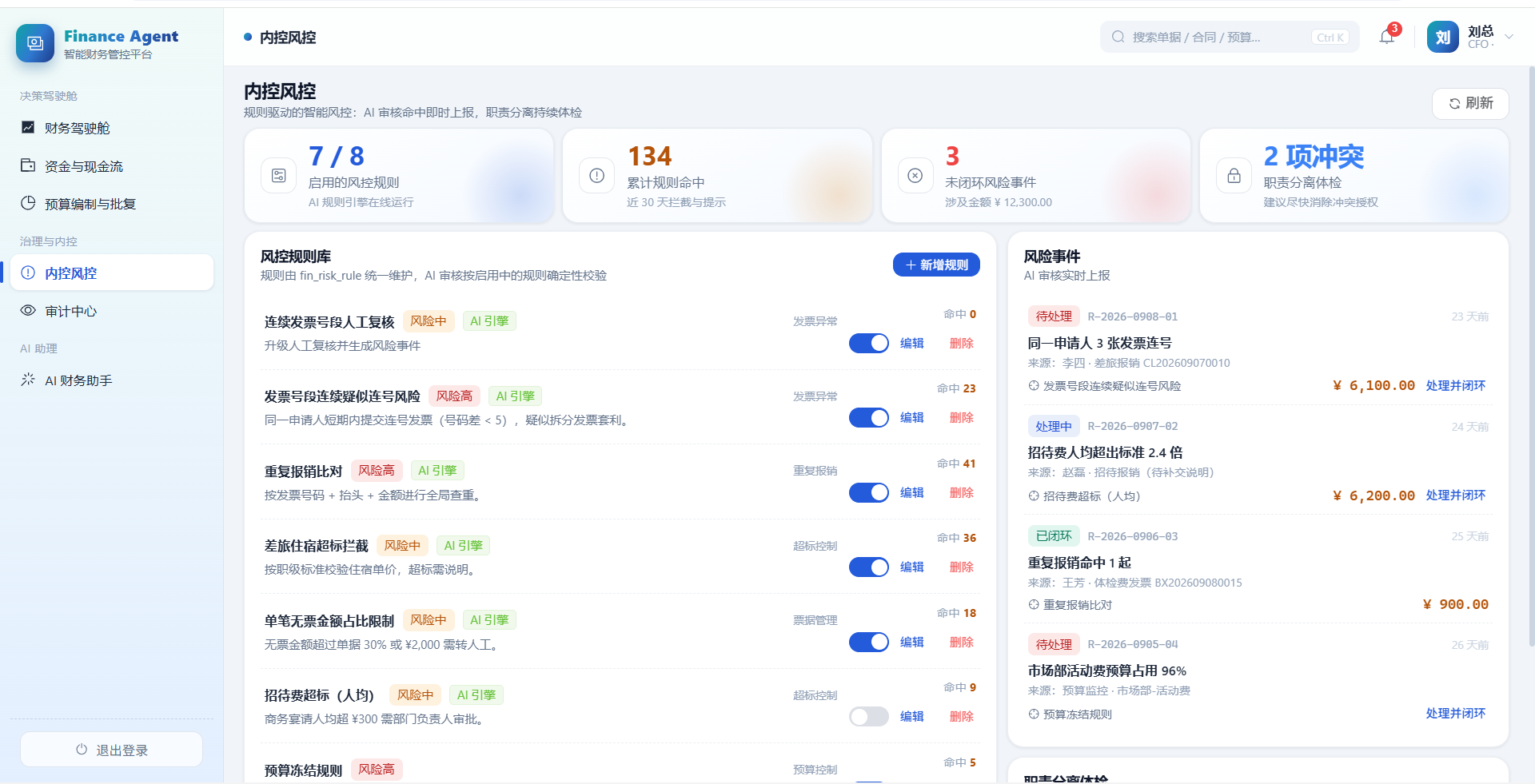
Task: Open 审计中心 in the sidebar
Action: [x=112, y=311]
